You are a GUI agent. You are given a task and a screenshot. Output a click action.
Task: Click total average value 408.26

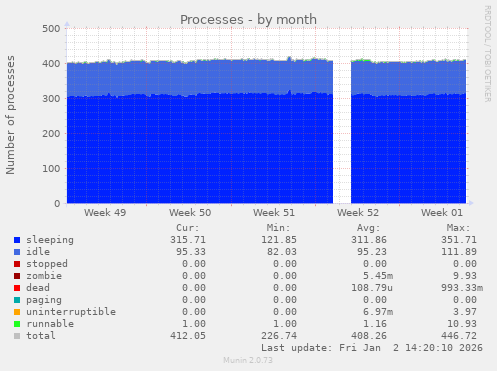(369, 336)
